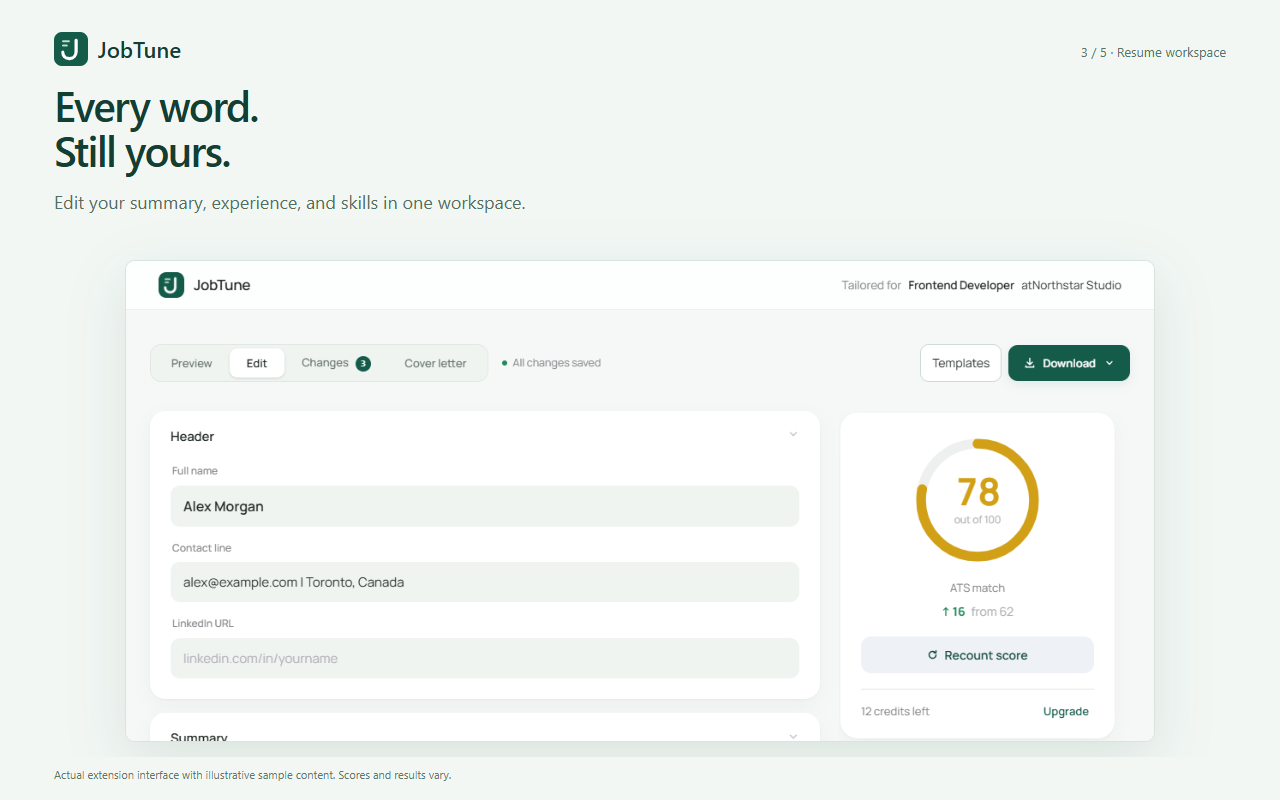Click the green up arrow beside 16
Viewport: 1280px width, 800px height.
(945, 611)
